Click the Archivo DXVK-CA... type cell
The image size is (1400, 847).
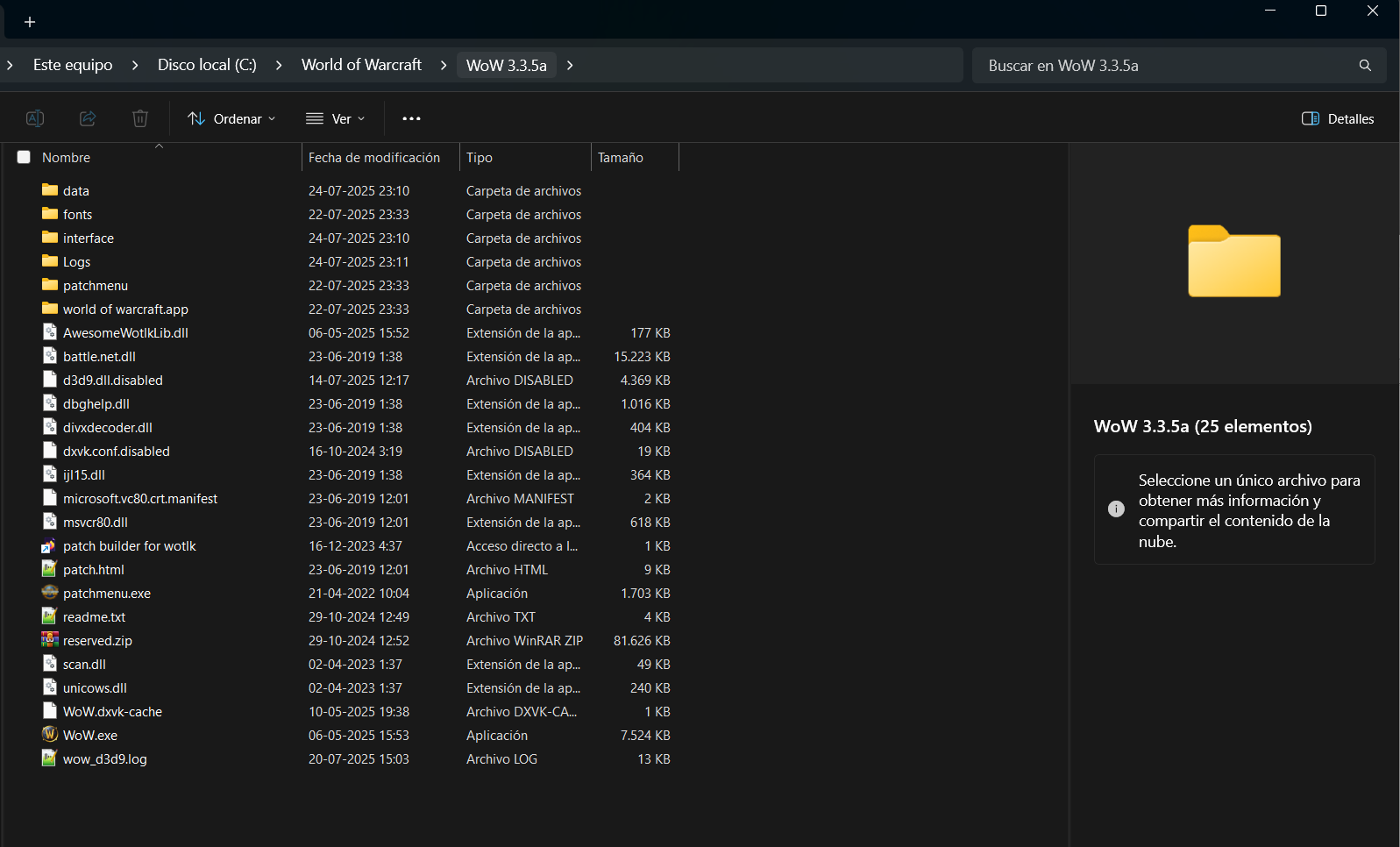point(522,712)
